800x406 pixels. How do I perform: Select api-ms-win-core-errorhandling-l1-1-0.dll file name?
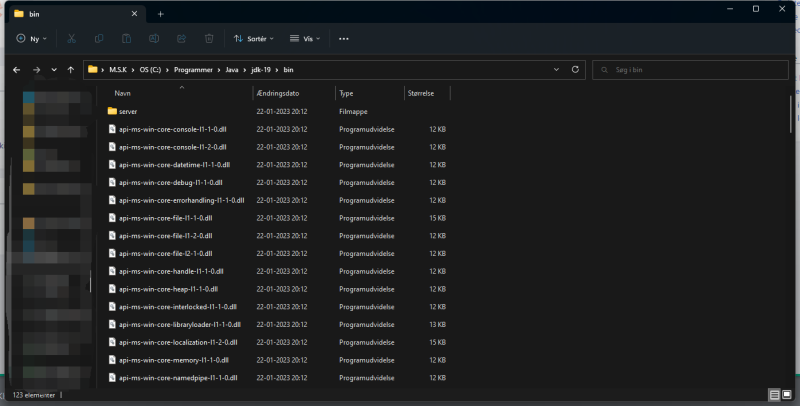(181, 200)
